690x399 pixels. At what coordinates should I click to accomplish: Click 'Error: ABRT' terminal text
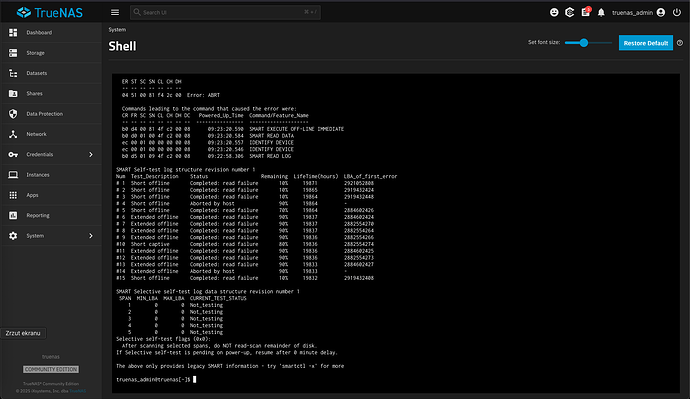click(203, 95)
